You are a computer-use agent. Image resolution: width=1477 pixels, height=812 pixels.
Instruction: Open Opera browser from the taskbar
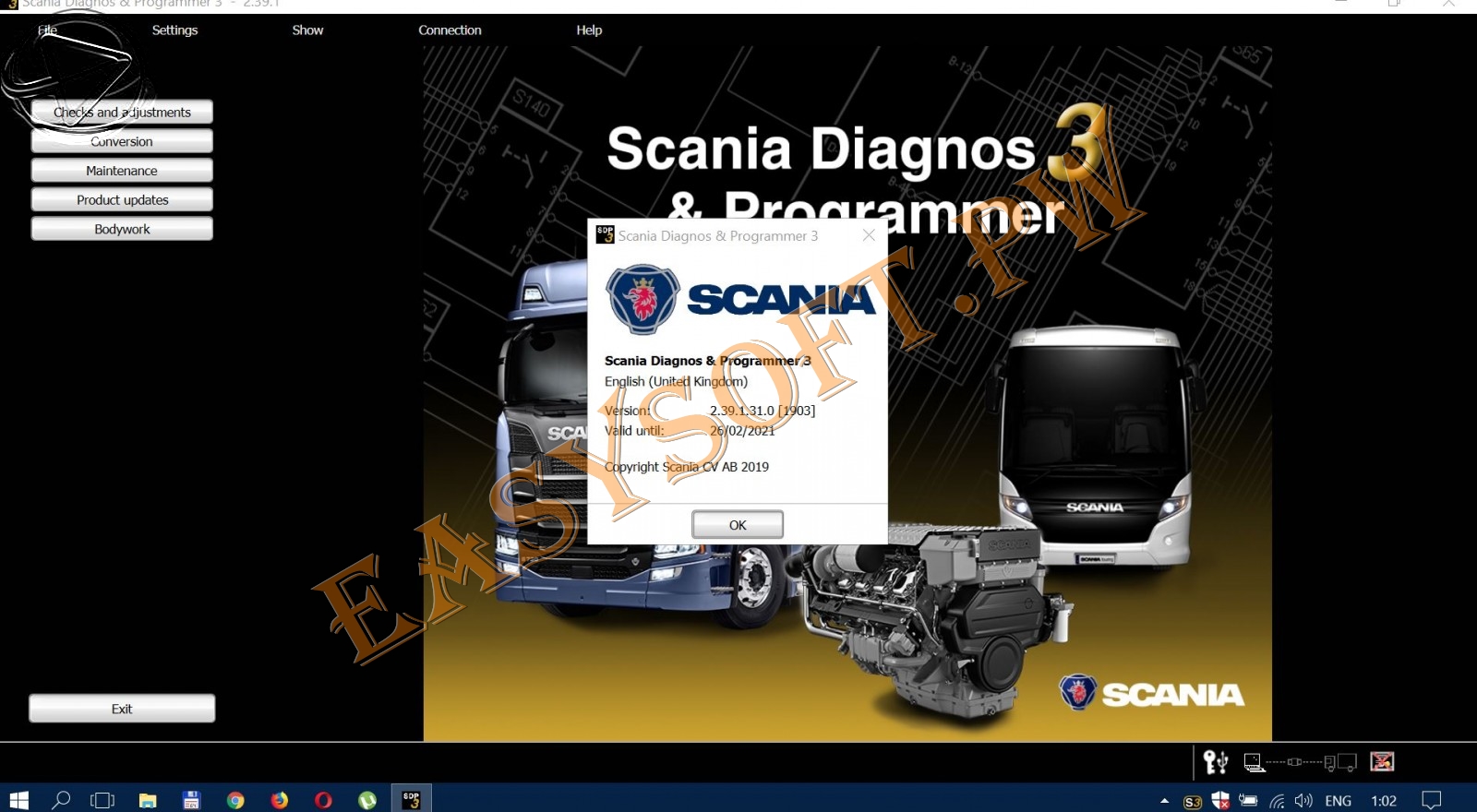coord(323,800)
